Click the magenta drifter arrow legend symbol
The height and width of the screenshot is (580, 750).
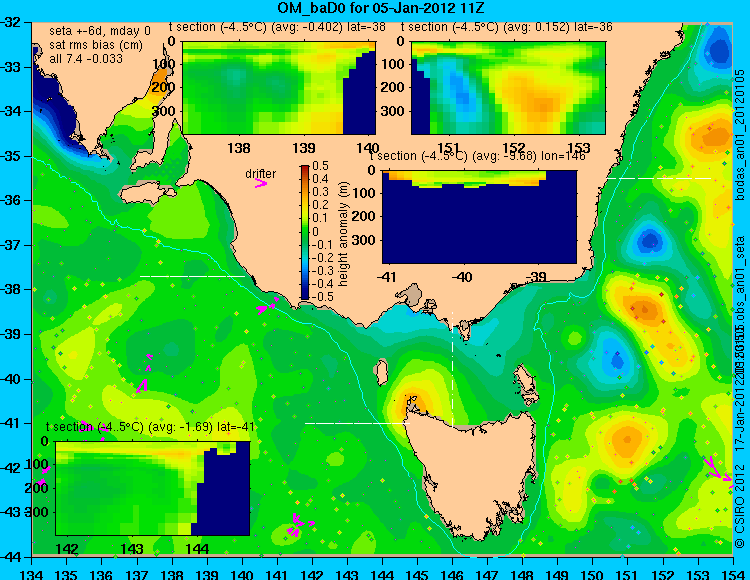click(261, 183)
